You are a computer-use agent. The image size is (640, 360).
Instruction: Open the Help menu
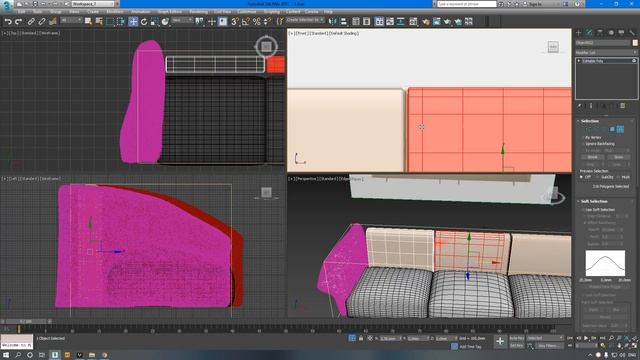(x=328, y=12)
